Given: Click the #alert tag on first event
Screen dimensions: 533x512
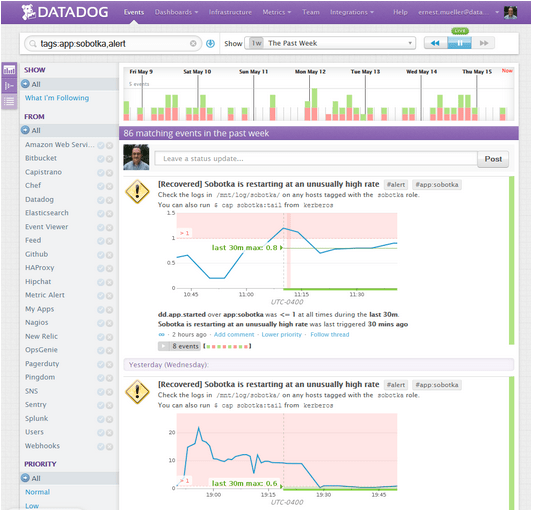Looking at the screenshot, I should coord(396,185).
